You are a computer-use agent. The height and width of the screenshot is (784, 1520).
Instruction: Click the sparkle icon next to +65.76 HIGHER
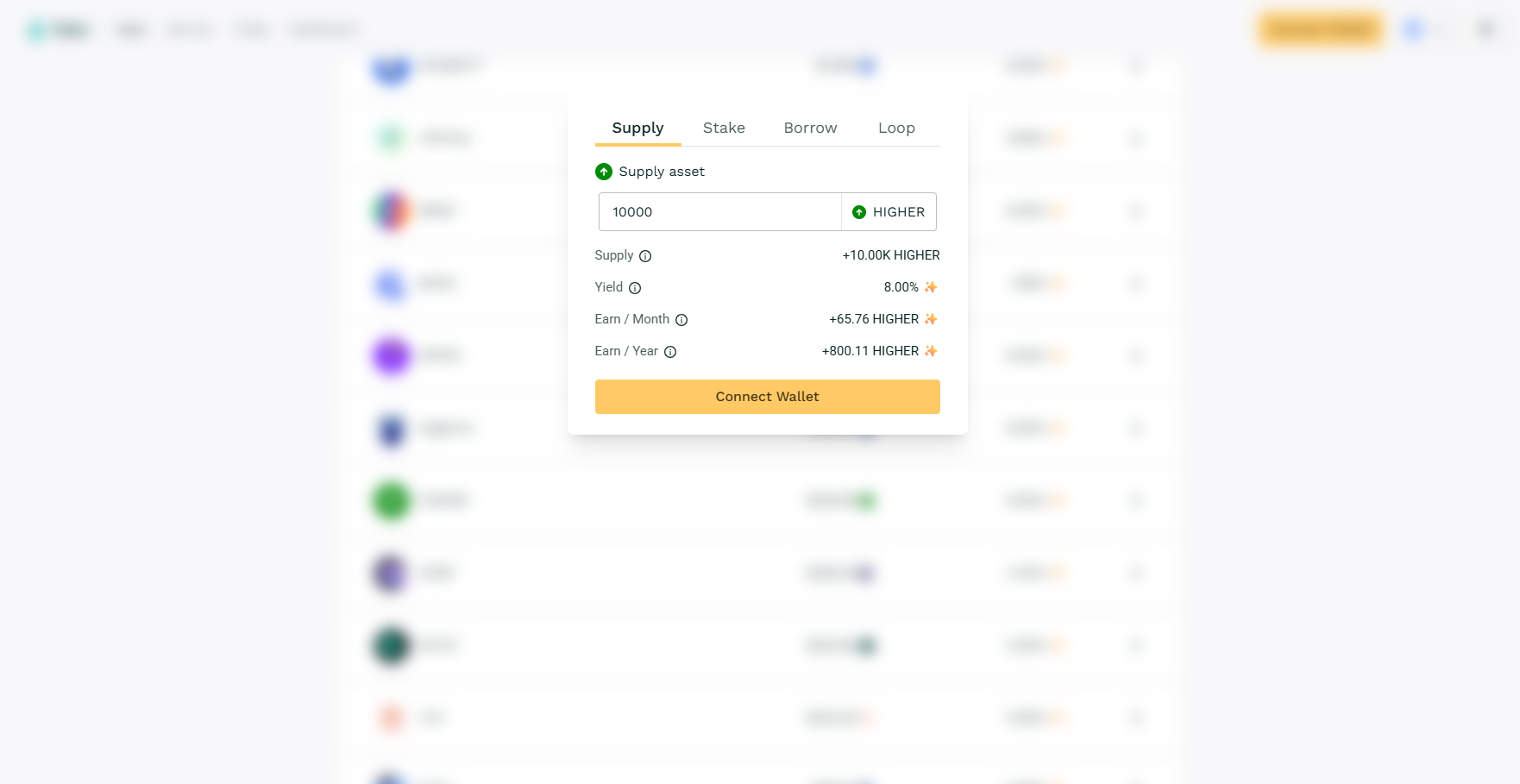(x=931, y=319)
